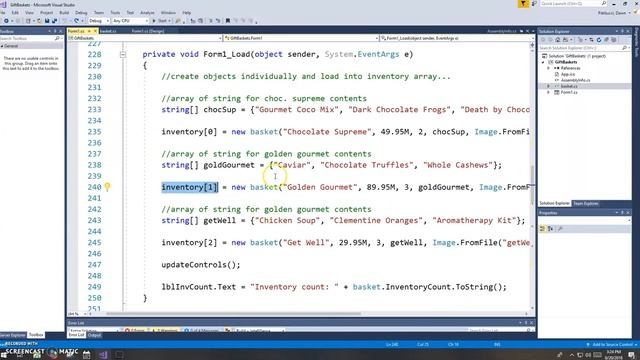Open the Edit menu
The width and height of the screenshot is (640, 360).
pos(15,13)
